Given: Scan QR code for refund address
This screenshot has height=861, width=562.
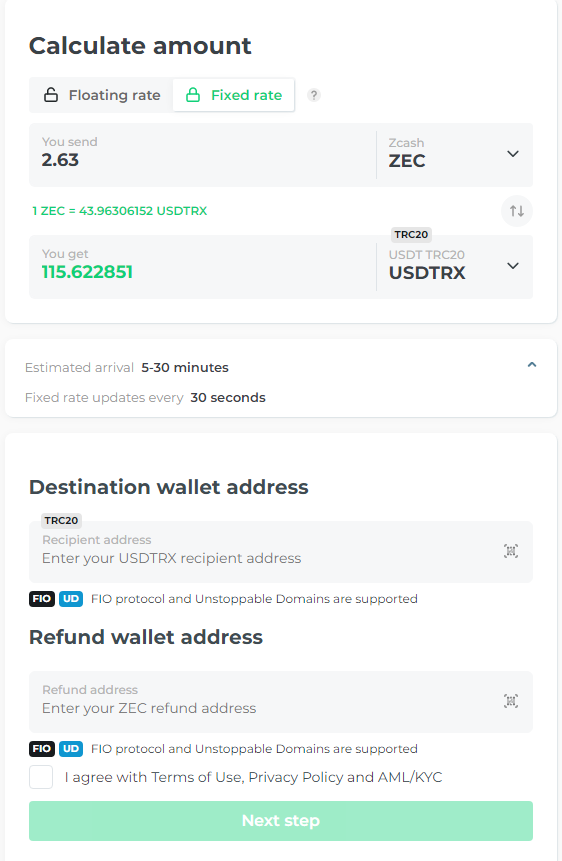Looking at the screenshot, I should [x=511, y=701].
